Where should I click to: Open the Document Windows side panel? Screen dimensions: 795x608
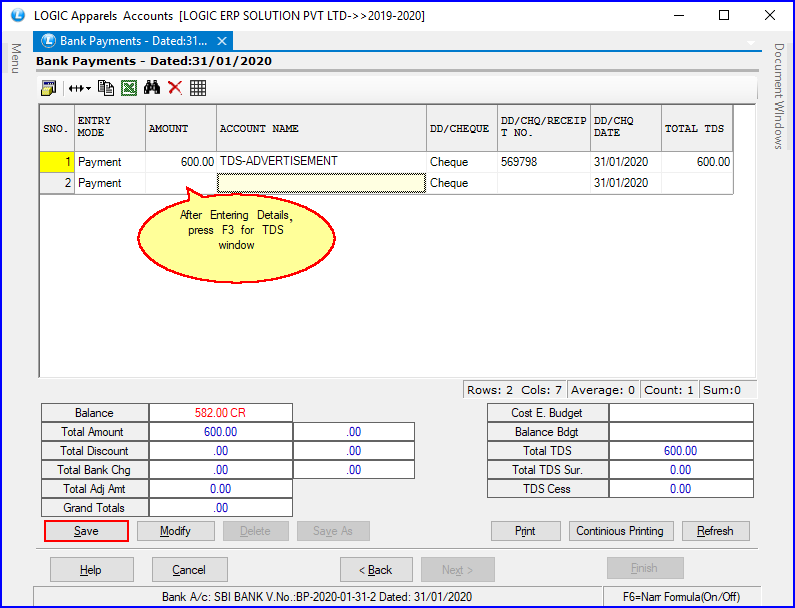point(779,96)
